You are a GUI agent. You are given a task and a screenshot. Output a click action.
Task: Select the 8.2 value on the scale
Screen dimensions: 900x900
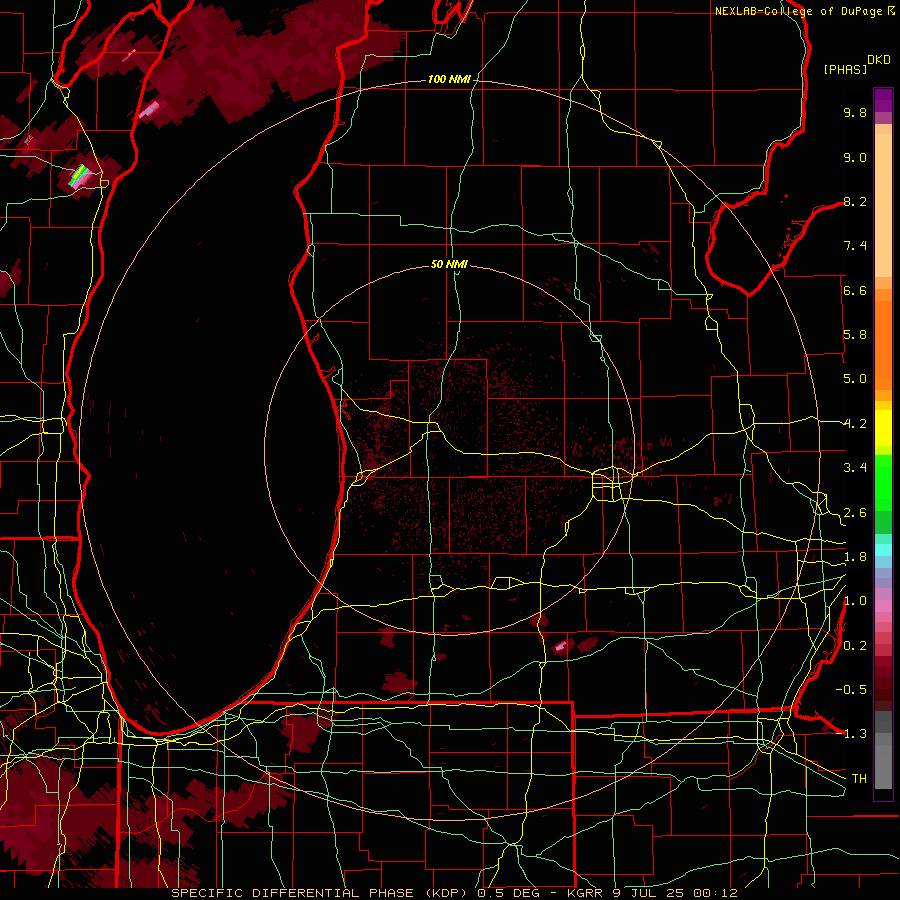(855, 201)
